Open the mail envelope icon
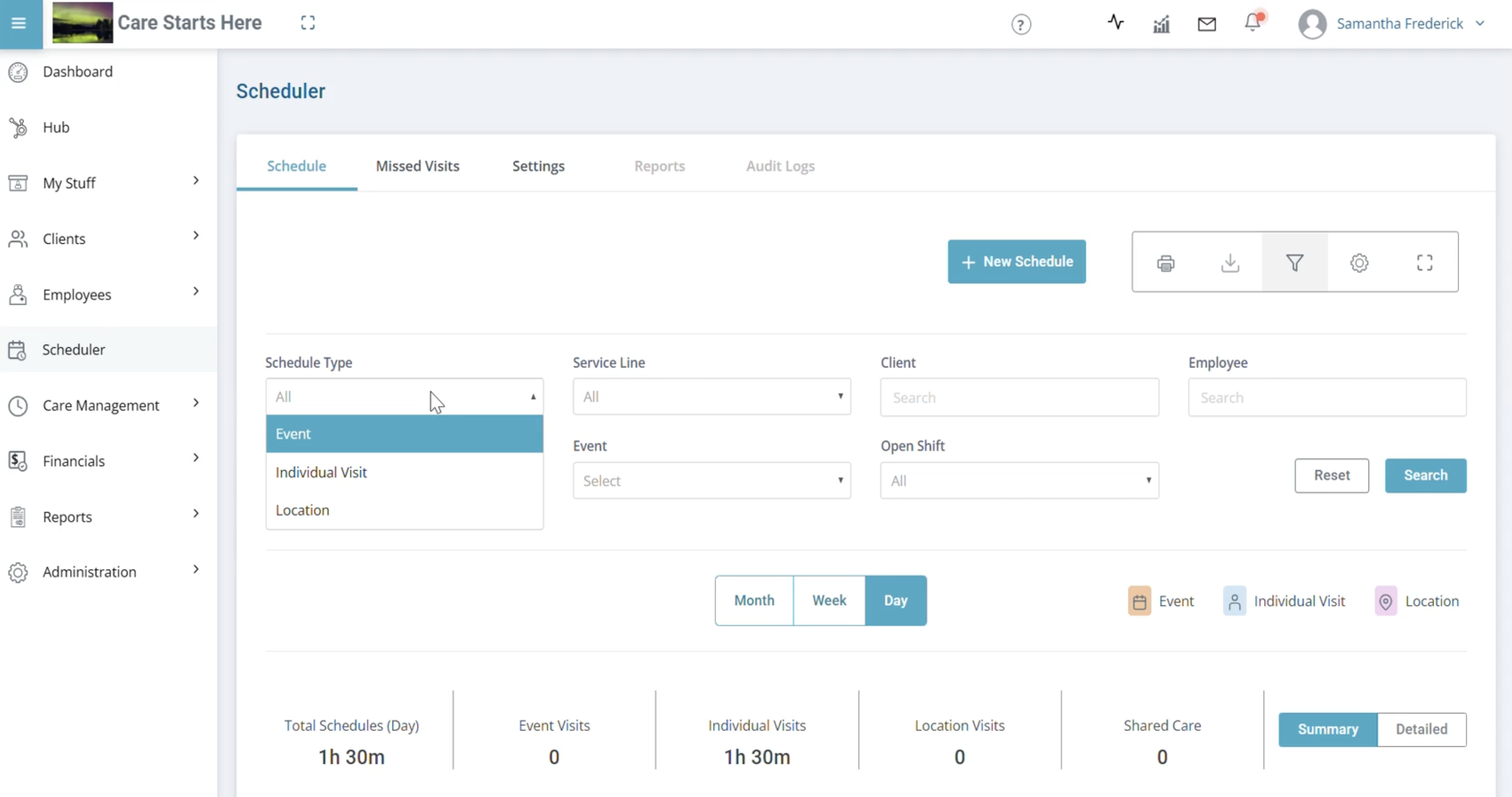1512x797 pixels. coord(1207,24)
